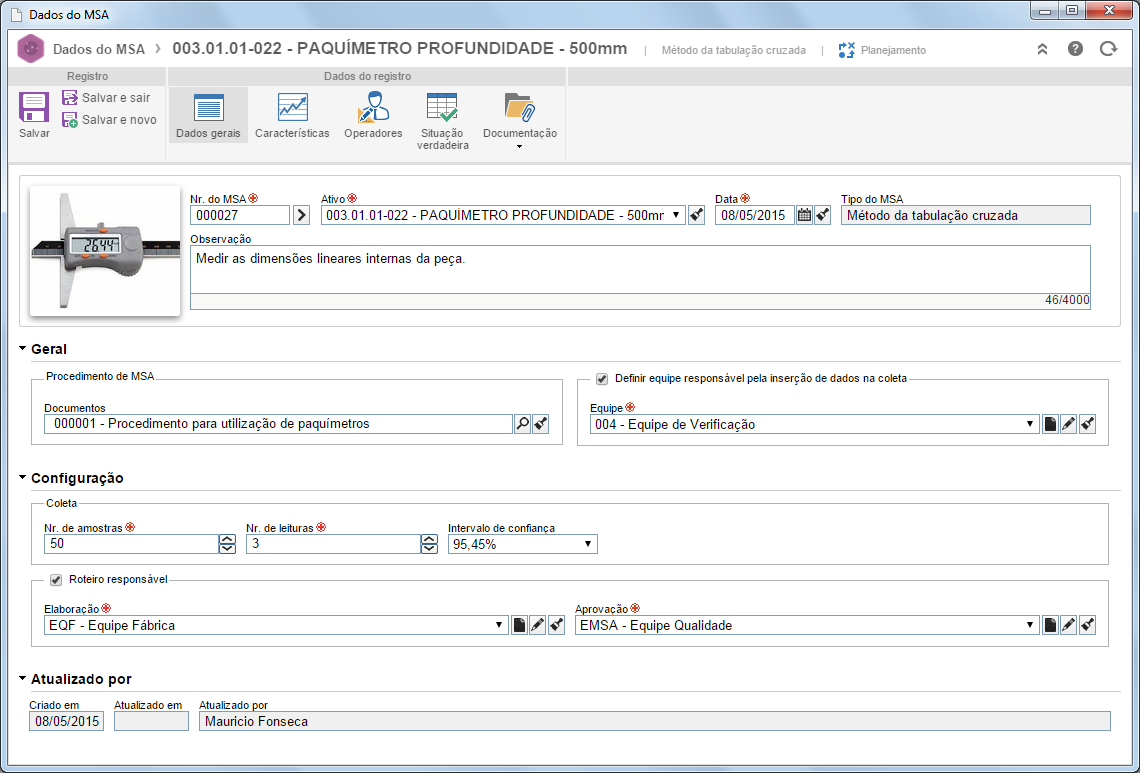Click the refresh icon in the header
Viewport: 1140px width, 773px height.
point(1108,49)
